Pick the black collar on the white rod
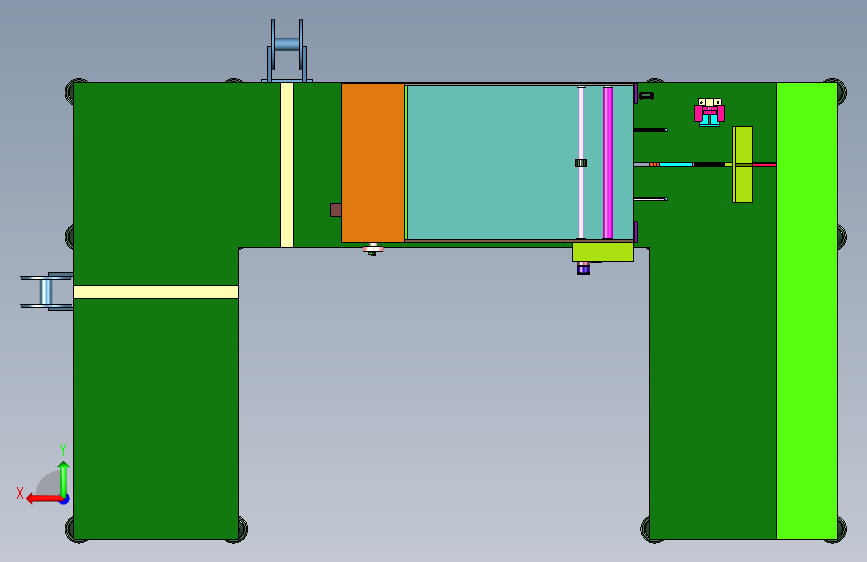 point(581,163)
